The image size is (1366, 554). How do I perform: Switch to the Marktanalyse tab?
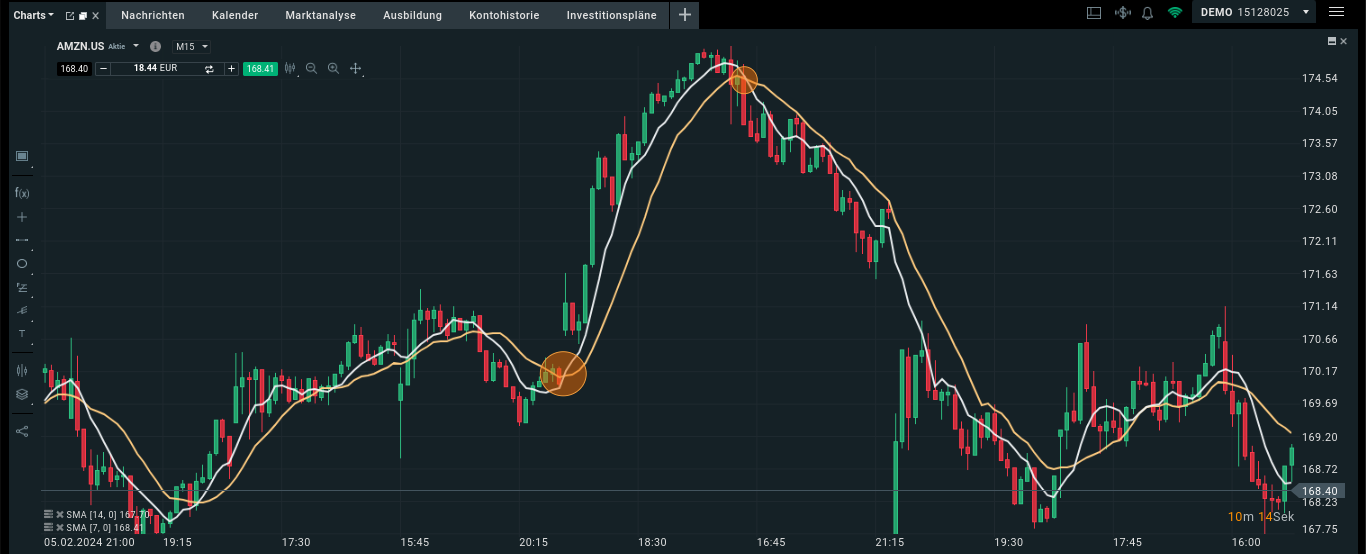tap(320, 15)
